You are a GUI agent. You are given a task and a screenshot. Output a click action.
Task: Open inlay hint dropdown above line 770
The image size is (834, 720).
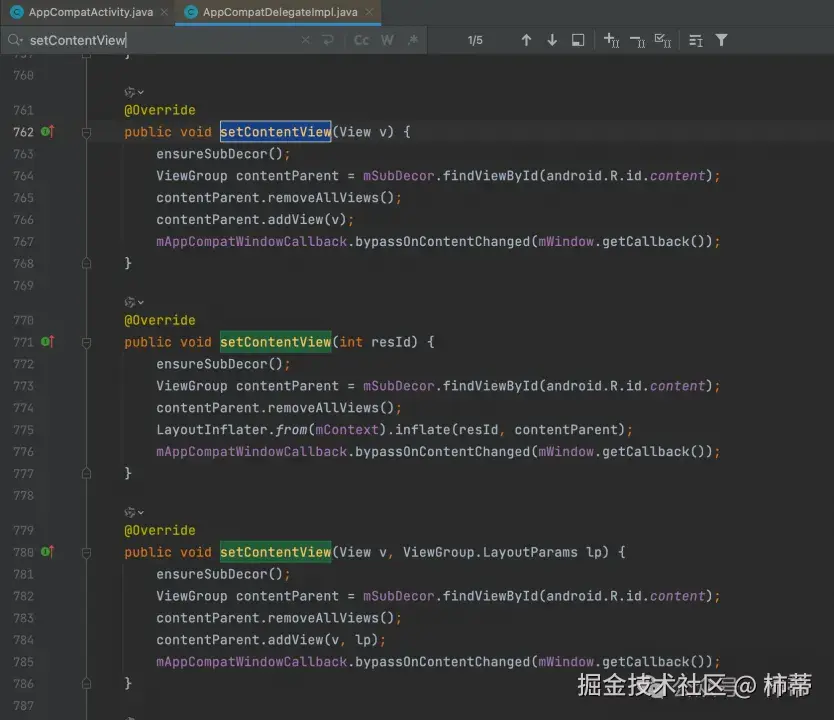point(134,302)
